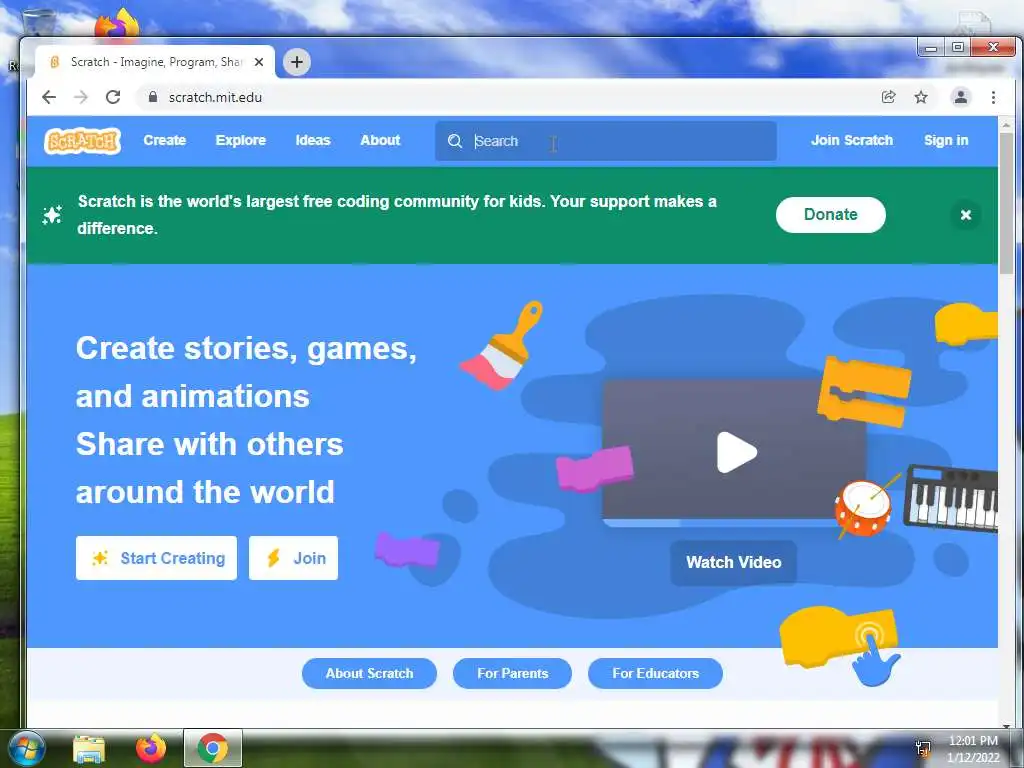Click the search magnifier icon
The height and width of the screenshot is (768, 1024).
pos(455,141)
